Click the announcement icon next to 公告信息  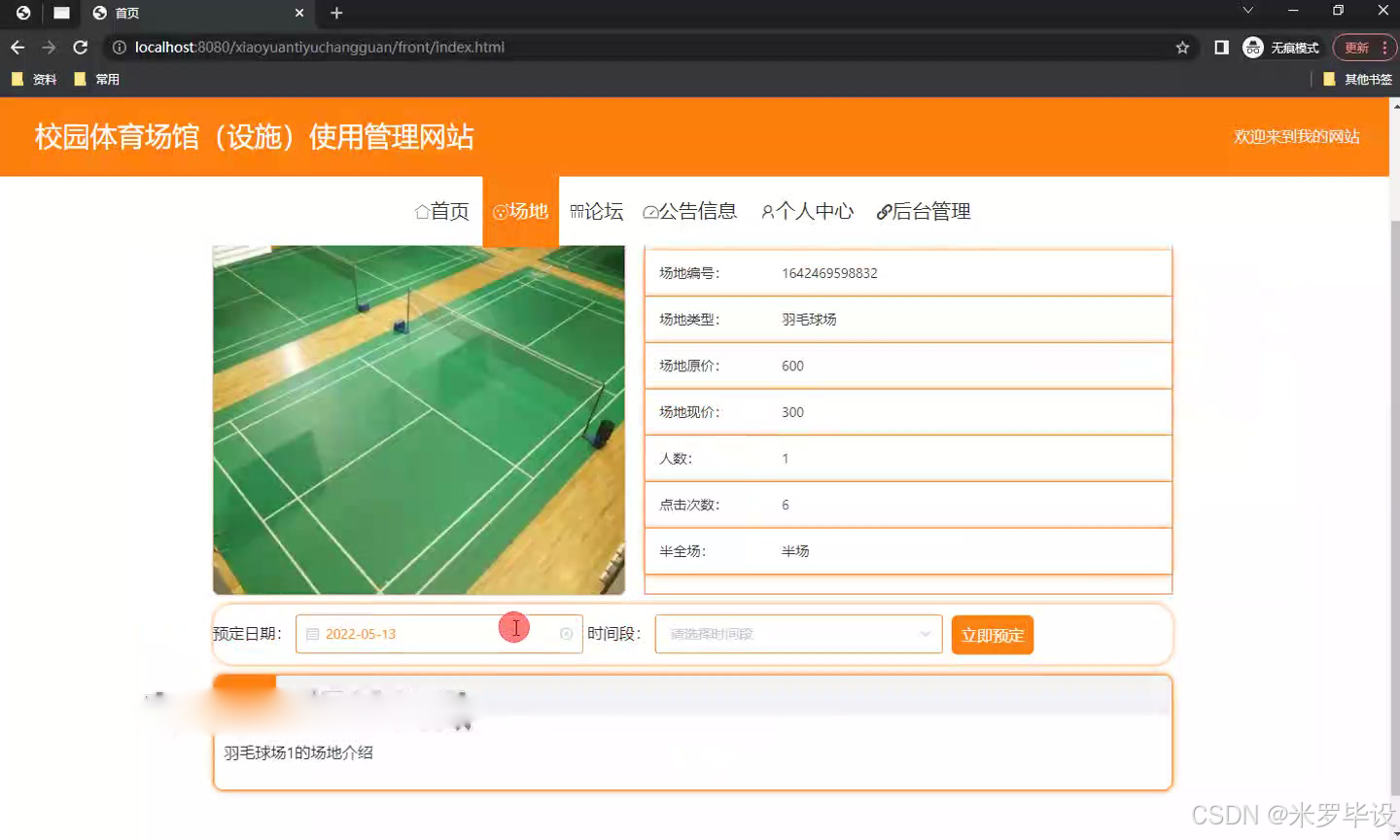point(650,211)
